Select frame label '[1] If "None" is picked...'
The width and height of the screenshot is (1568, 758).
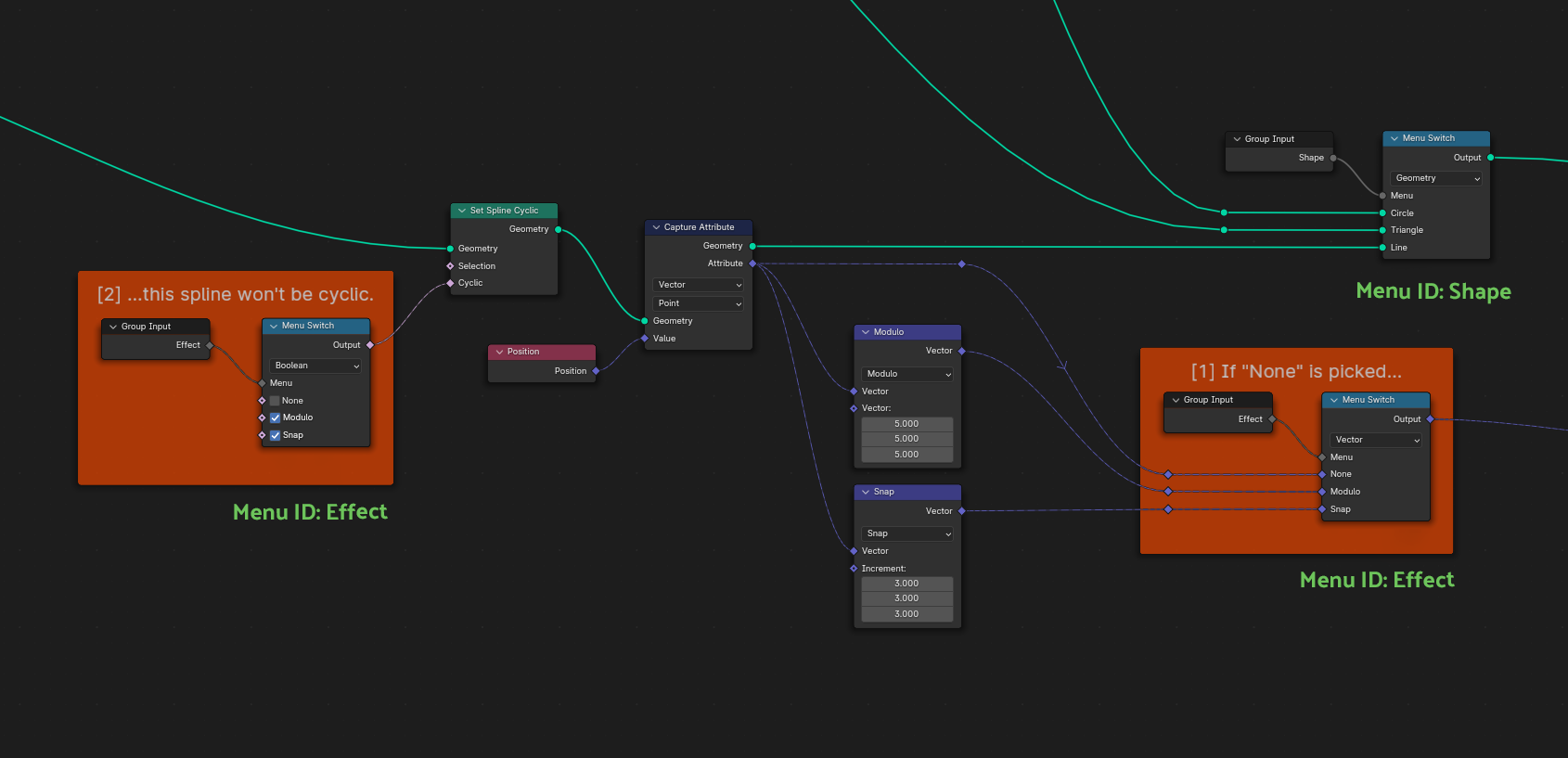1296,371
